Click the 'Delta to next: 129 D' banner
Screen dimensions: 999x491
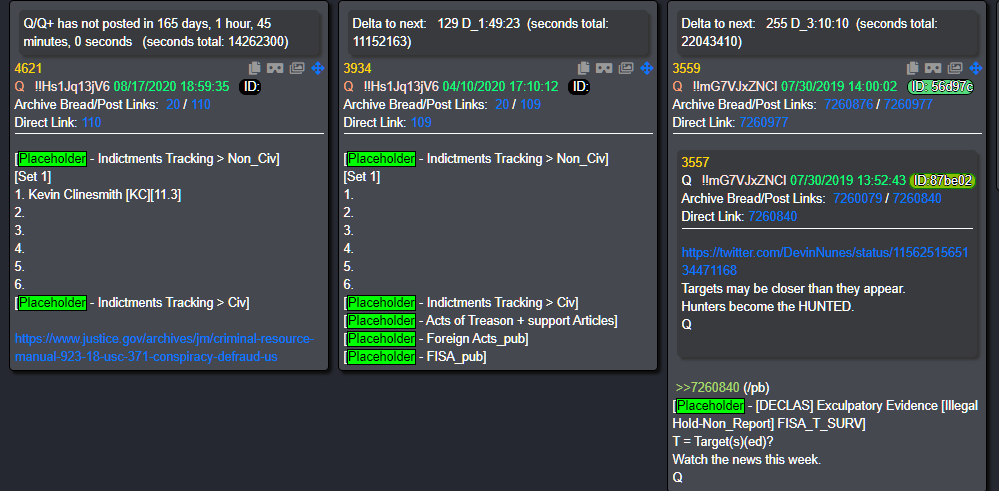[x=498, y=32]
